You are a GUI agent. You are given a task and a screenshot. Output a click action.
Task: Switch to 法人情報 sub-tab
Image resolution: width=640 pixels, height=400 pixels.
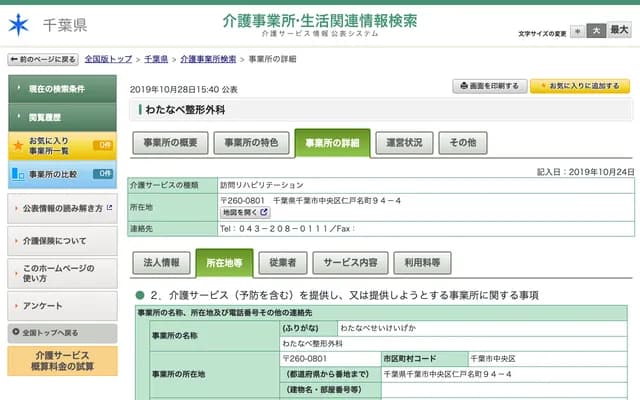tap(161, 262)
